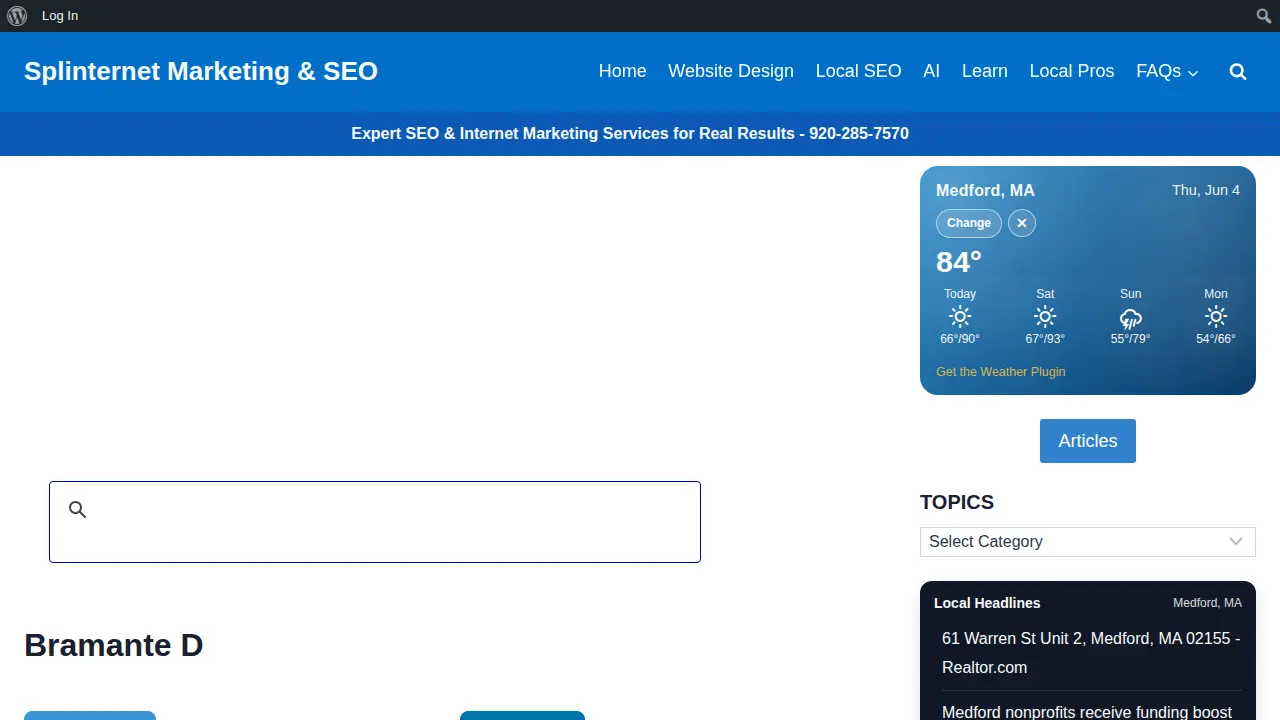Click Monday's sunny forecast icon

[1216, 318]
